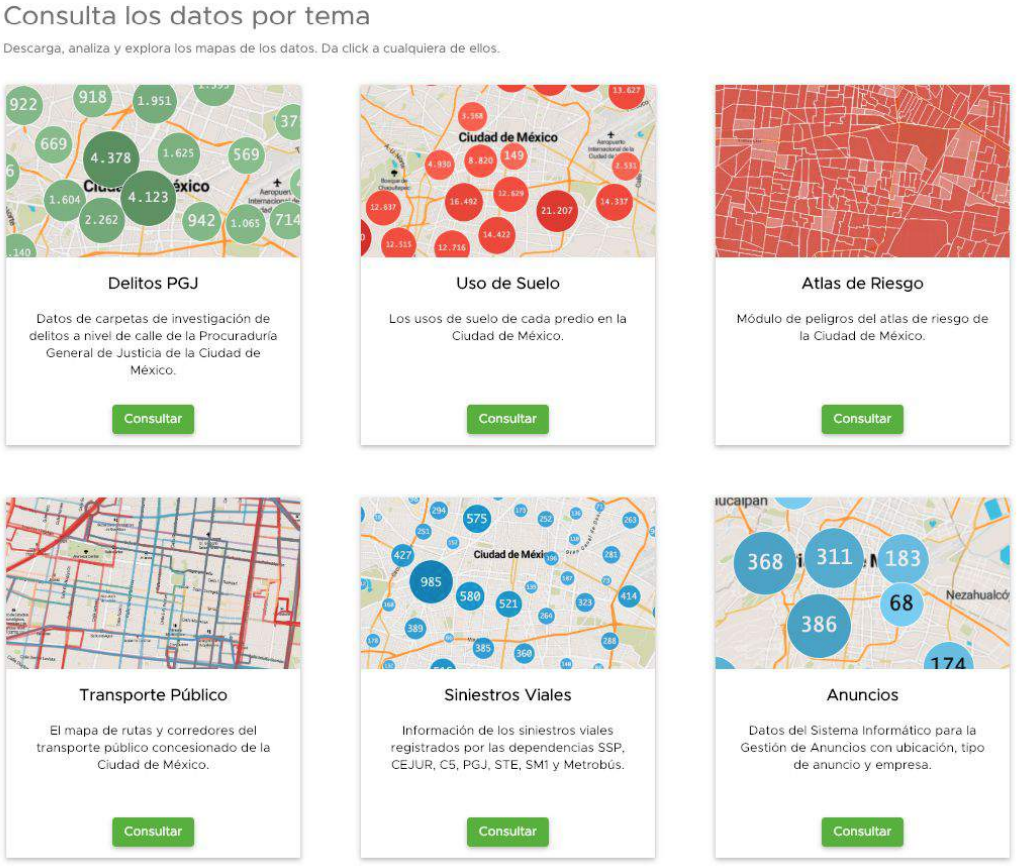Click Consultar under Atlas de Riesgo
Image resolution: width=1023 pixels, height=868 pixels.
(862, 419)
